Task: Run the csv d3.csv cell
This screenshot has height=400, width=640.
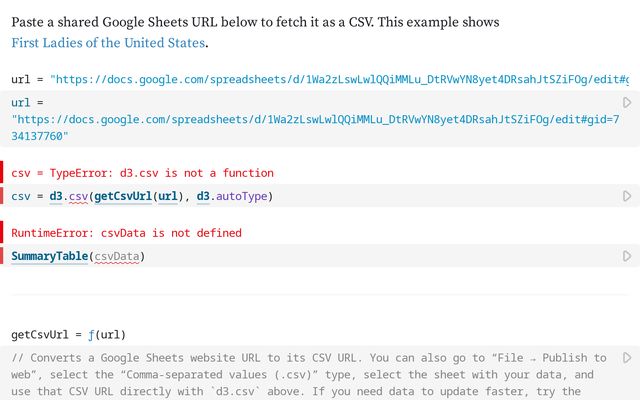Action: coord(627,196)
